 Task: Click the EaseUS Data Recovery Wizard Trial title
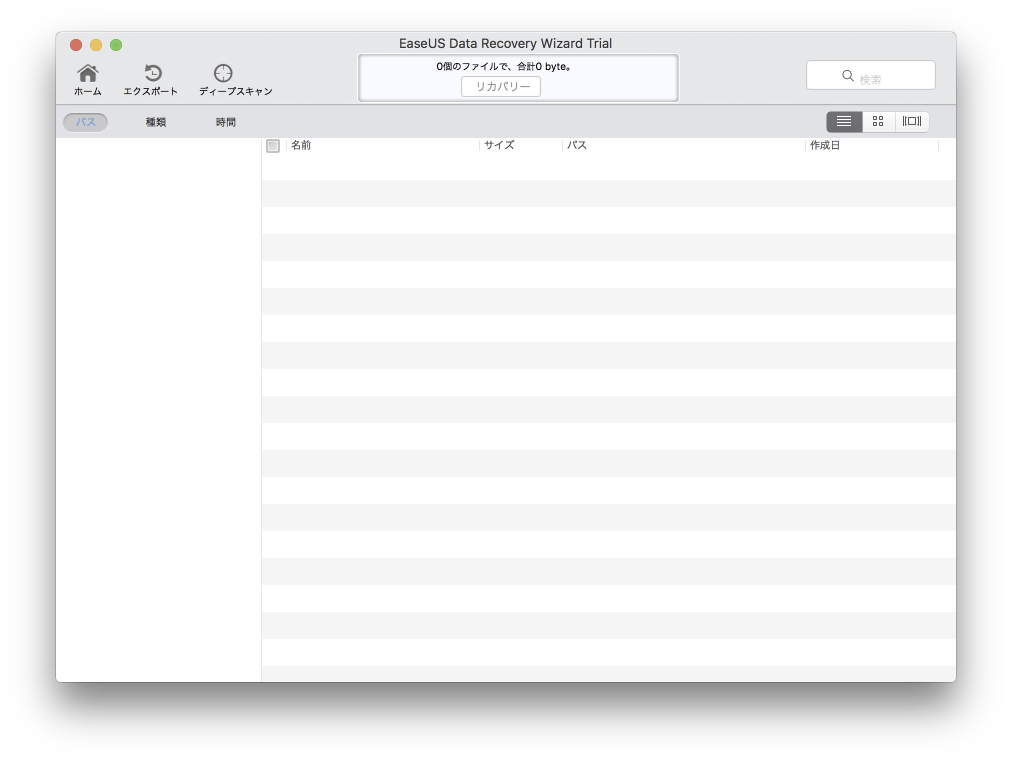505,43
